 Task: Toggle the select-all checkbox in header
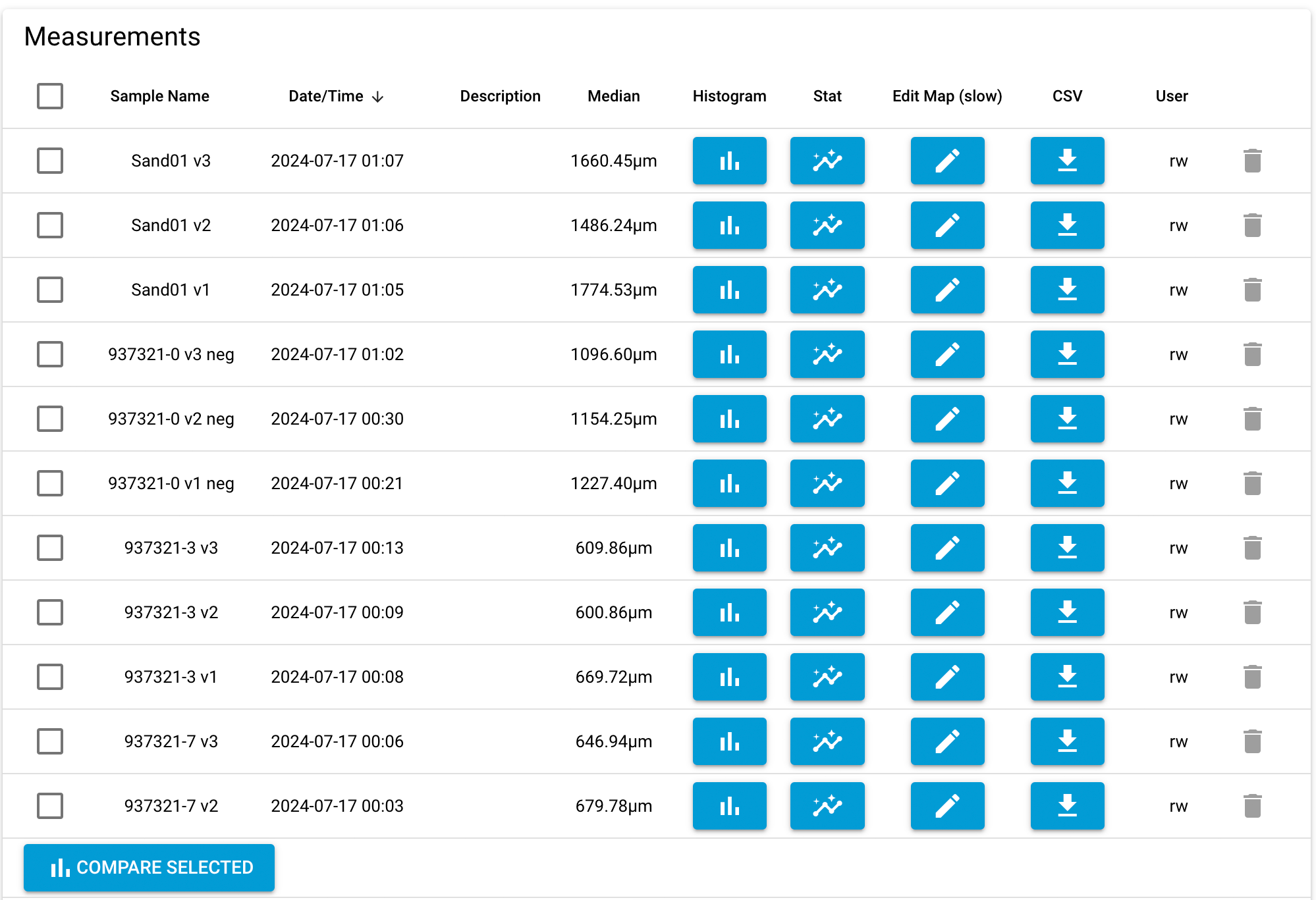point(50,96)
